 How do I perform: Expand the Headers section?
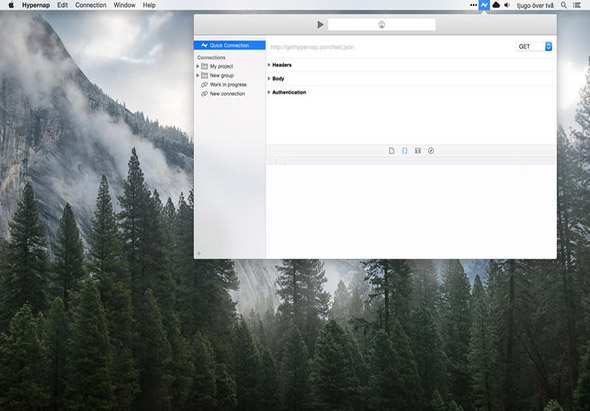click(269, 65)
